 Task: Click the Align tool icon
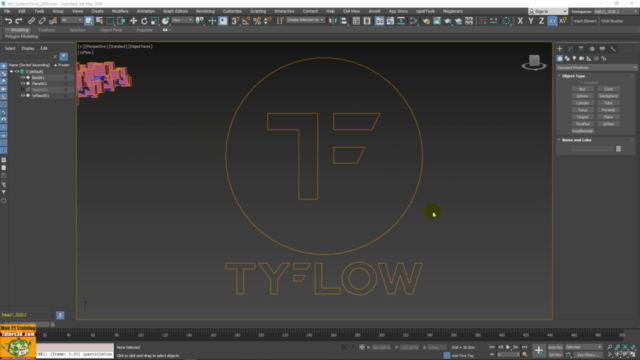click(x=344, y=21)
